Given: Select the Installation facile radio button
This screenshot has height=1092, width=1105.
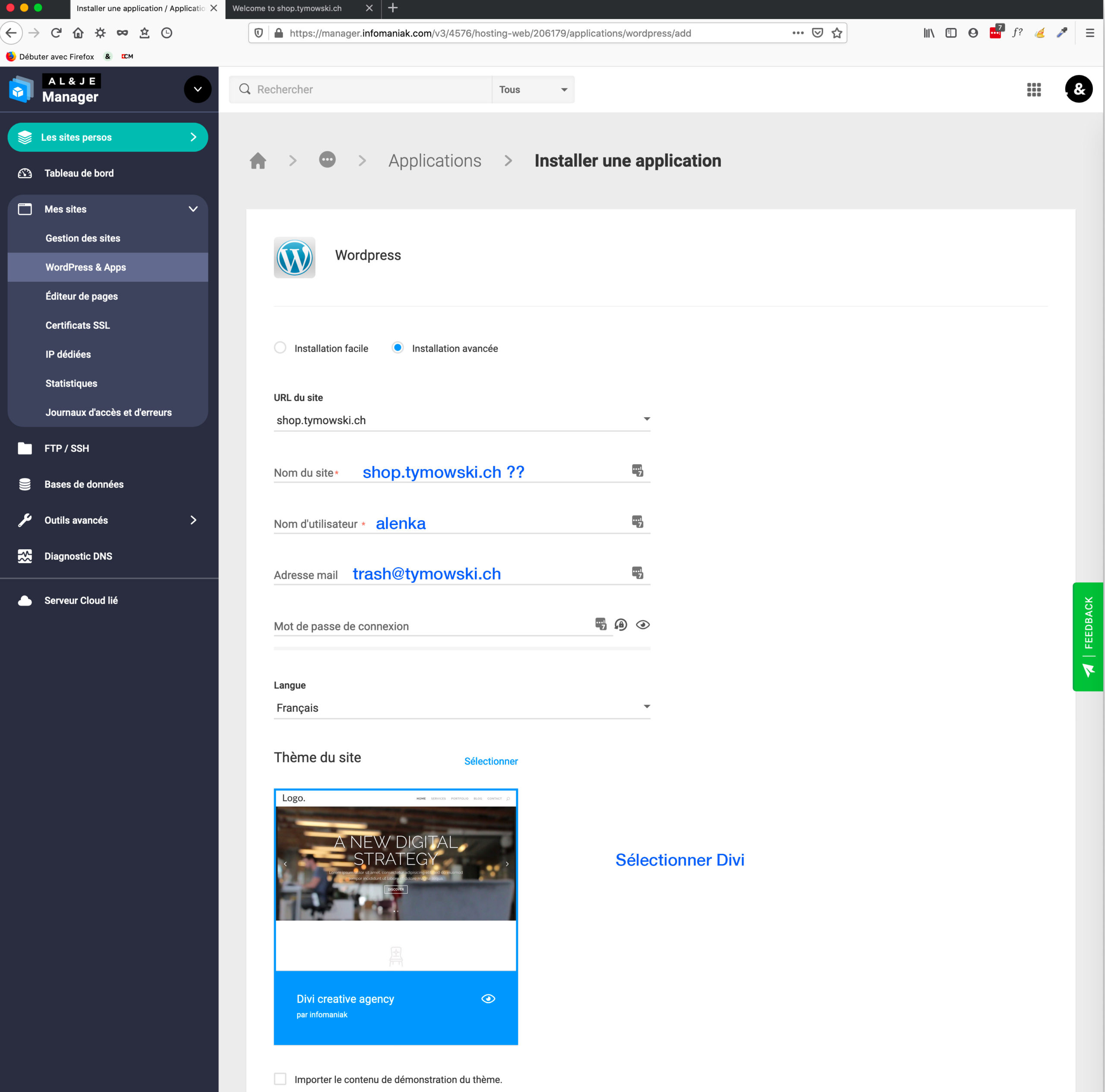Looking at the screenshot, I should tap(280, 348).
